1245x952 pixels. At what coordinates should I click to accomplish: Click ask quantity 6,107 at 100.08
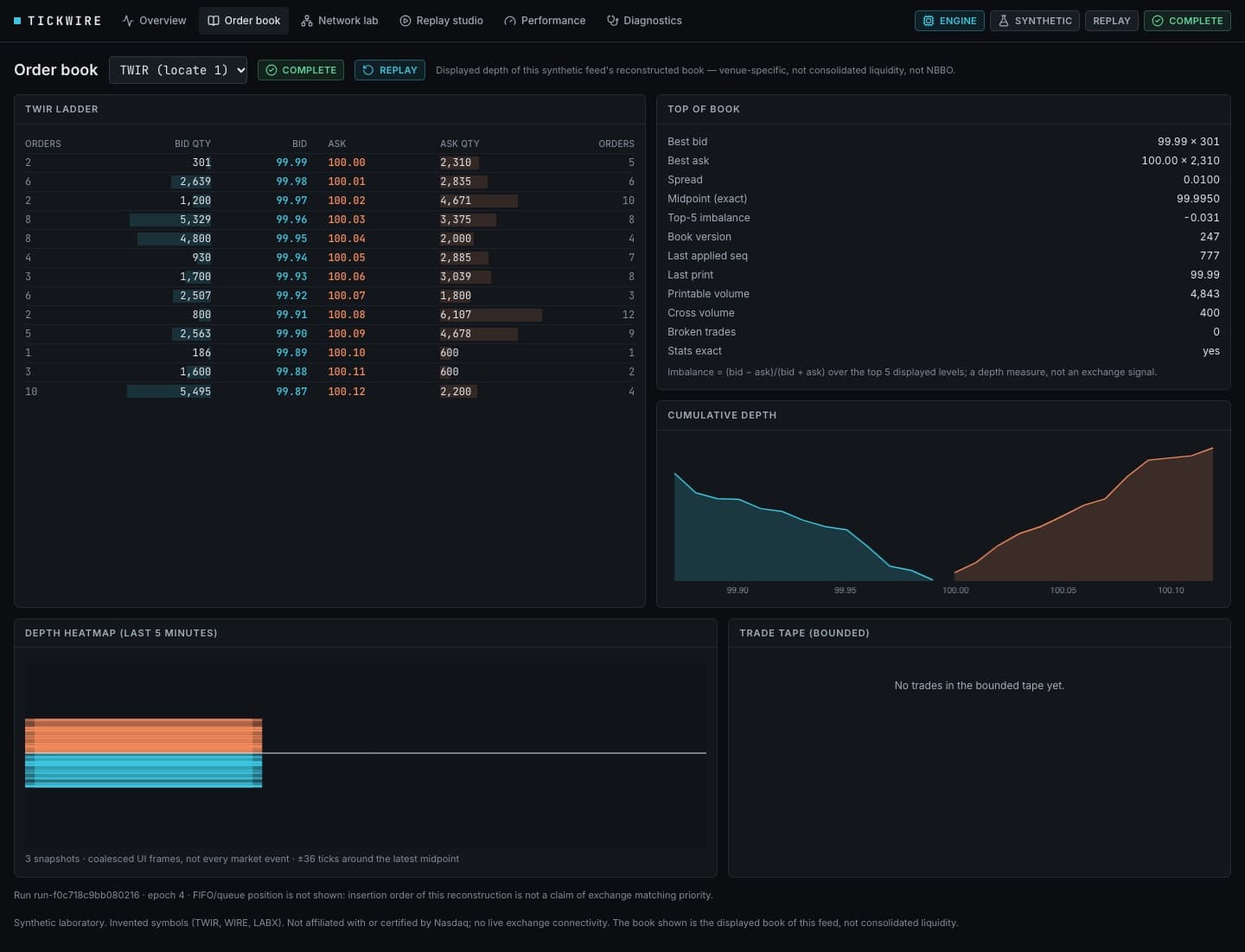pos(456,315)
